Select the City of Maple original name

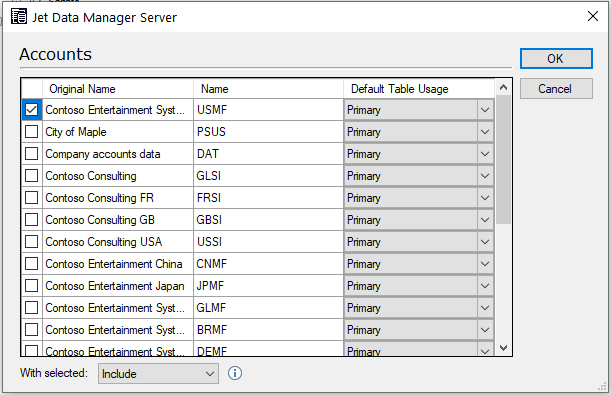coord(76,132)
